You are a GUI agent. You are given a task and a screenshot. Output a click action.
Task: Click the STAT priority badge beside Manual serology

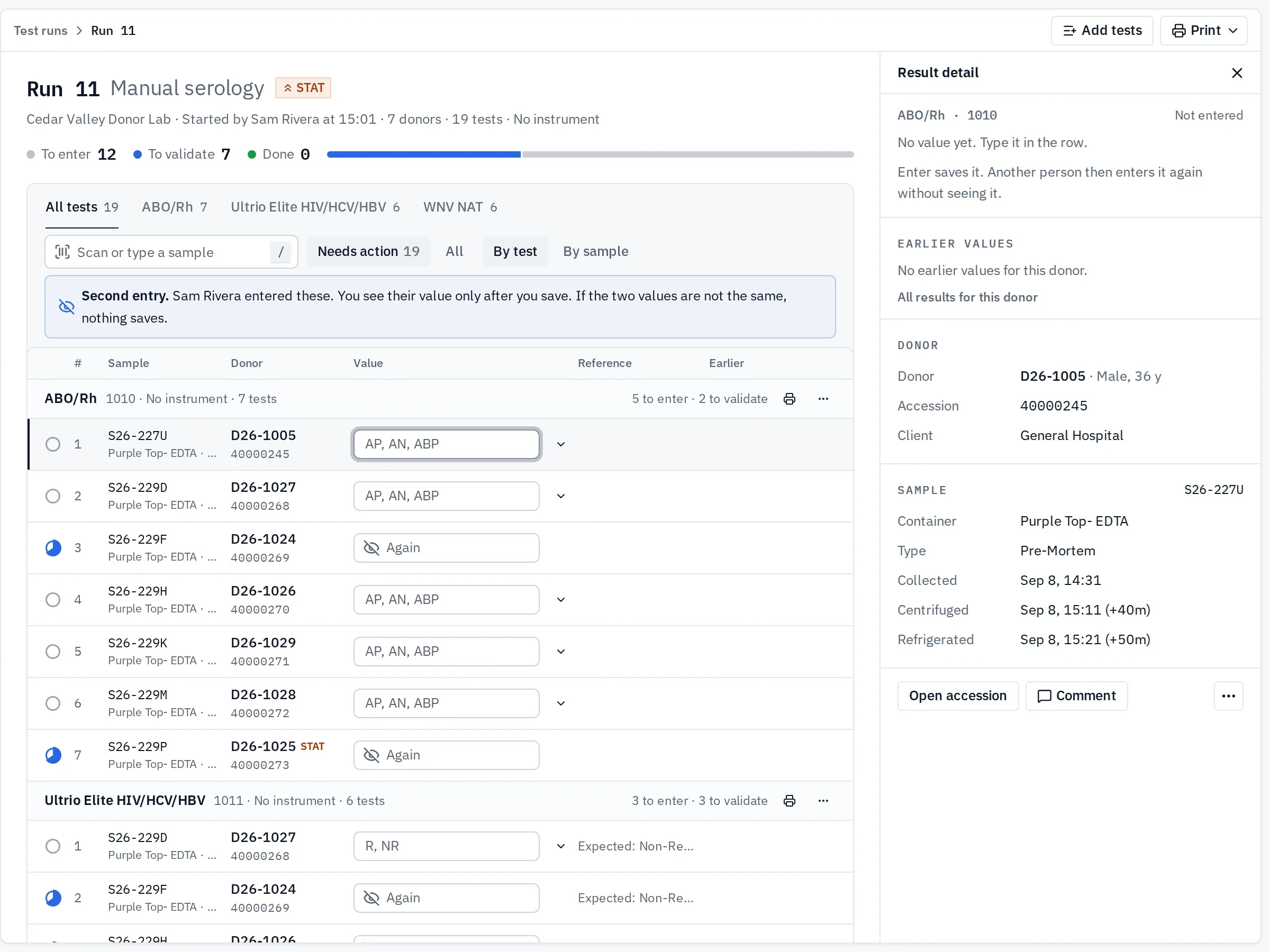click(303, 88)
